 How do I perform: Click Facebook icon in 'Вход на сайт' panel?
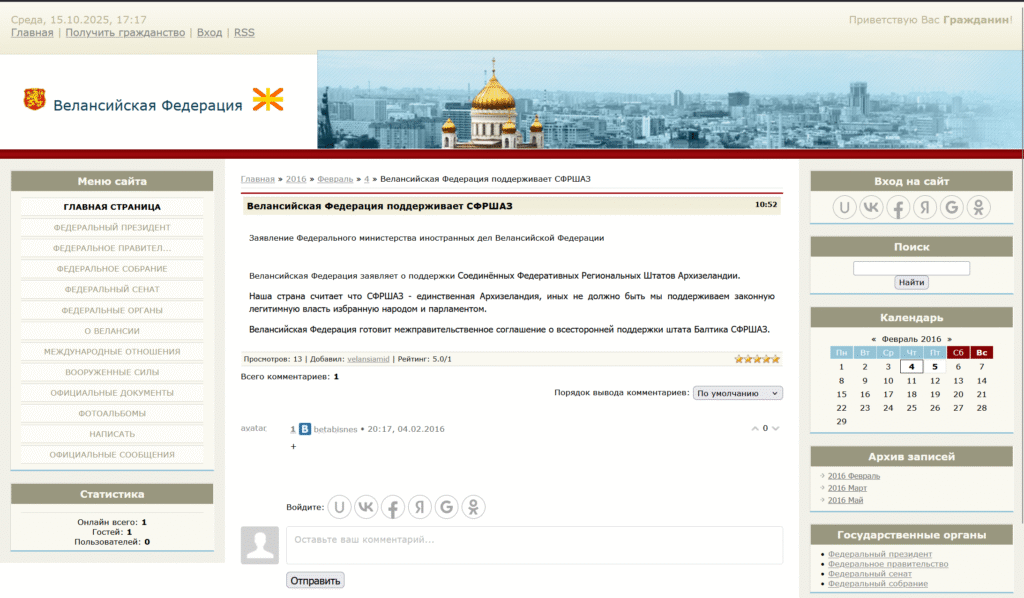pos(898,207)
